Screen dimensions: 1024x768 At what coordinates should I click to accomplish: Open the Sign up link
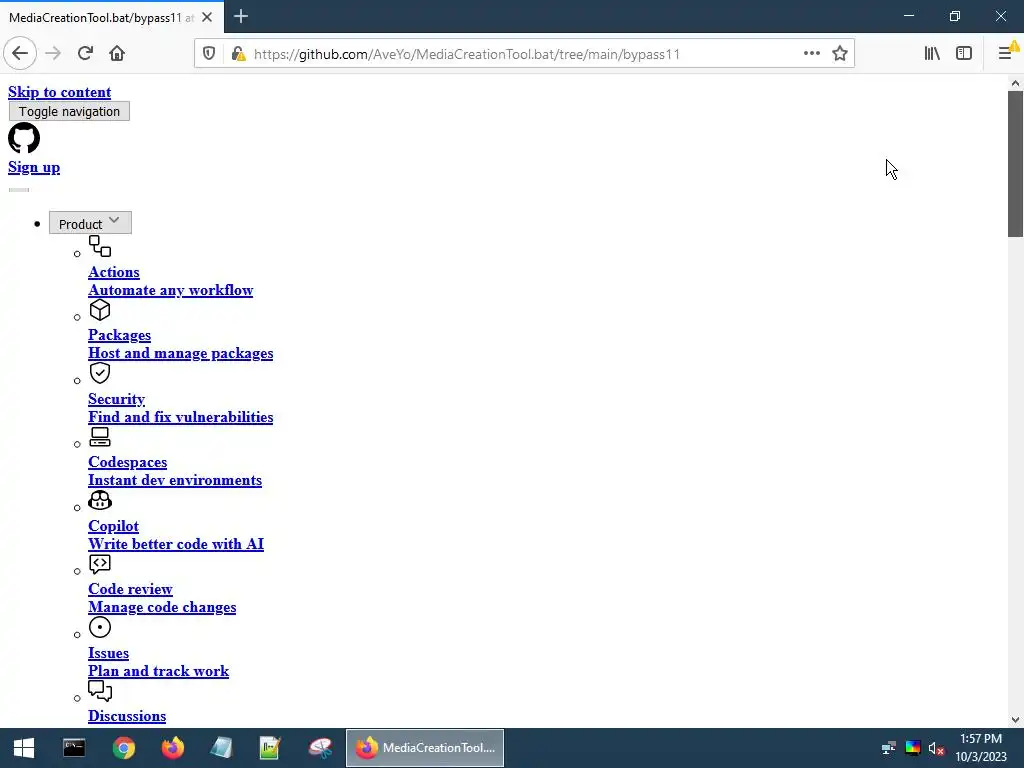pos(34,167)
